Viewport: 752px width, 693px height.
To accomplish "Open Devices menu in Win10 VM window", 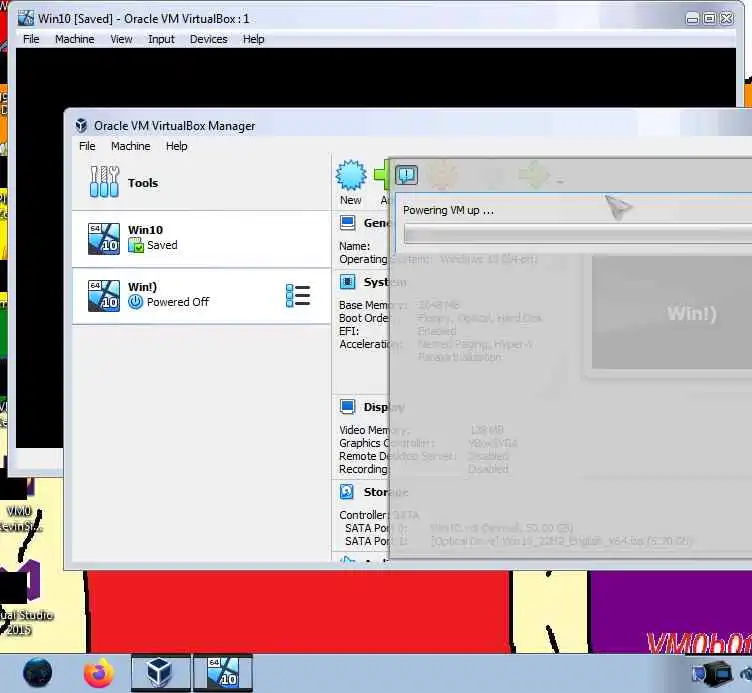I will point(209,39).
